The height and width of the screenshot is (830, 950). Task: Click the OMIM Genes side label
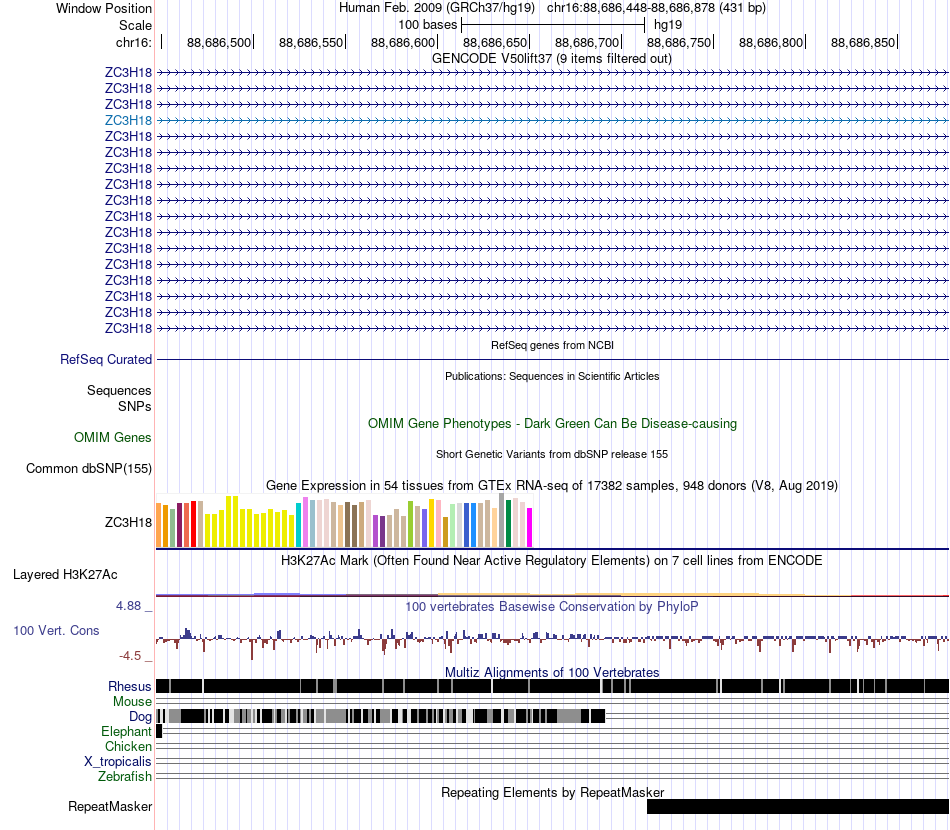click(113, 437)
